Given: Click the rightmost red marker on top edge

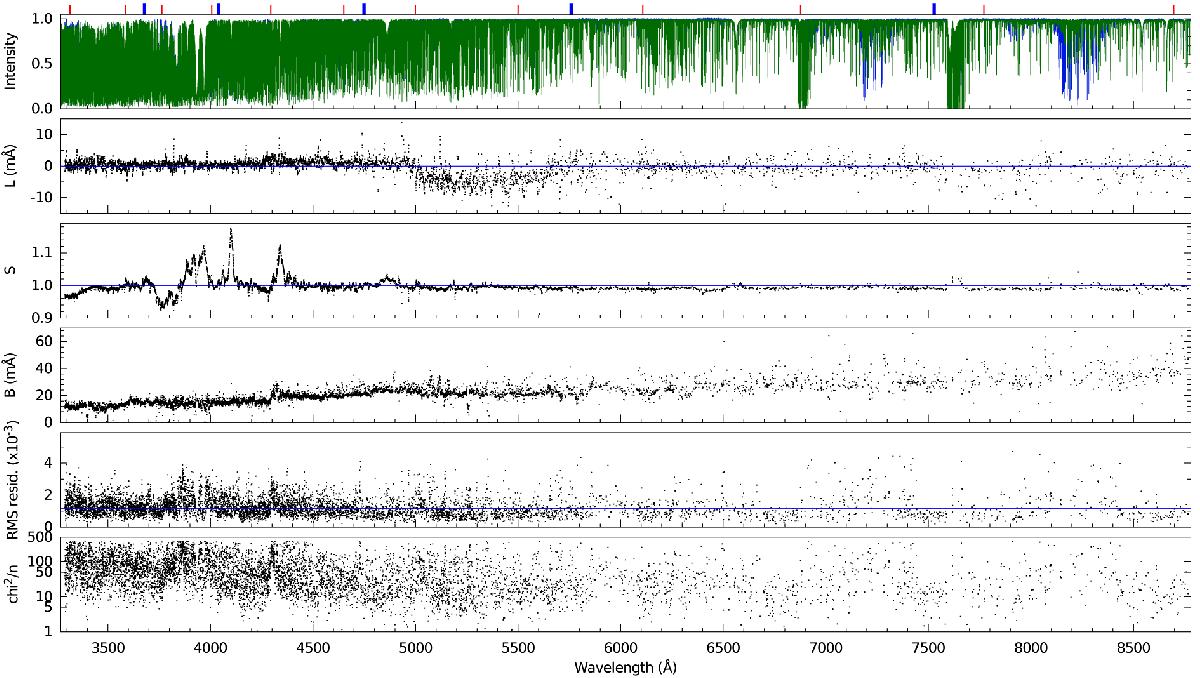Looking at the screenshot, I should pyautogui.click(x=1174, y=10).
